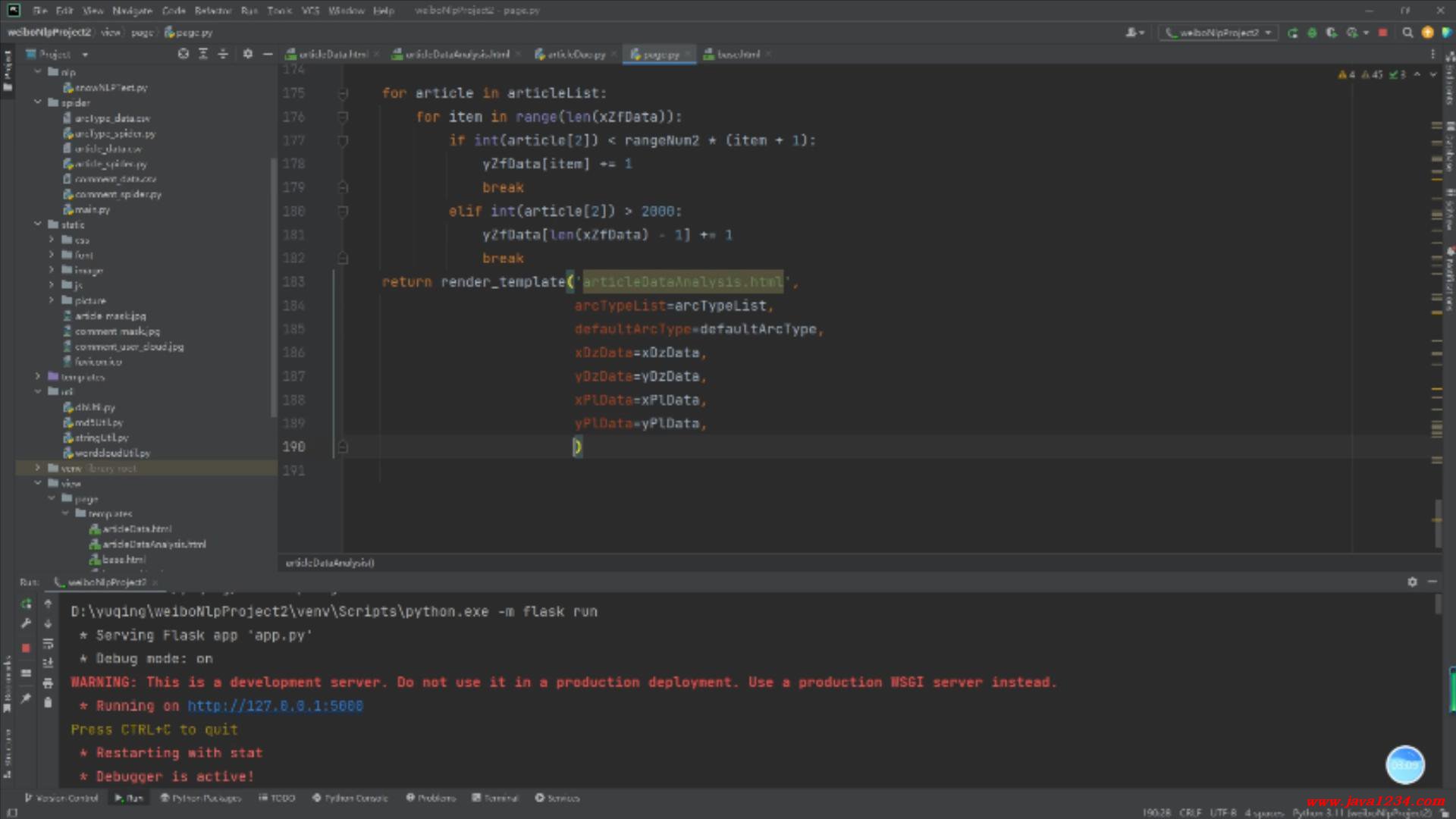Open the Terminal tool window button
This screenshot has width=1456, height=819.
(x=495, y=798)
